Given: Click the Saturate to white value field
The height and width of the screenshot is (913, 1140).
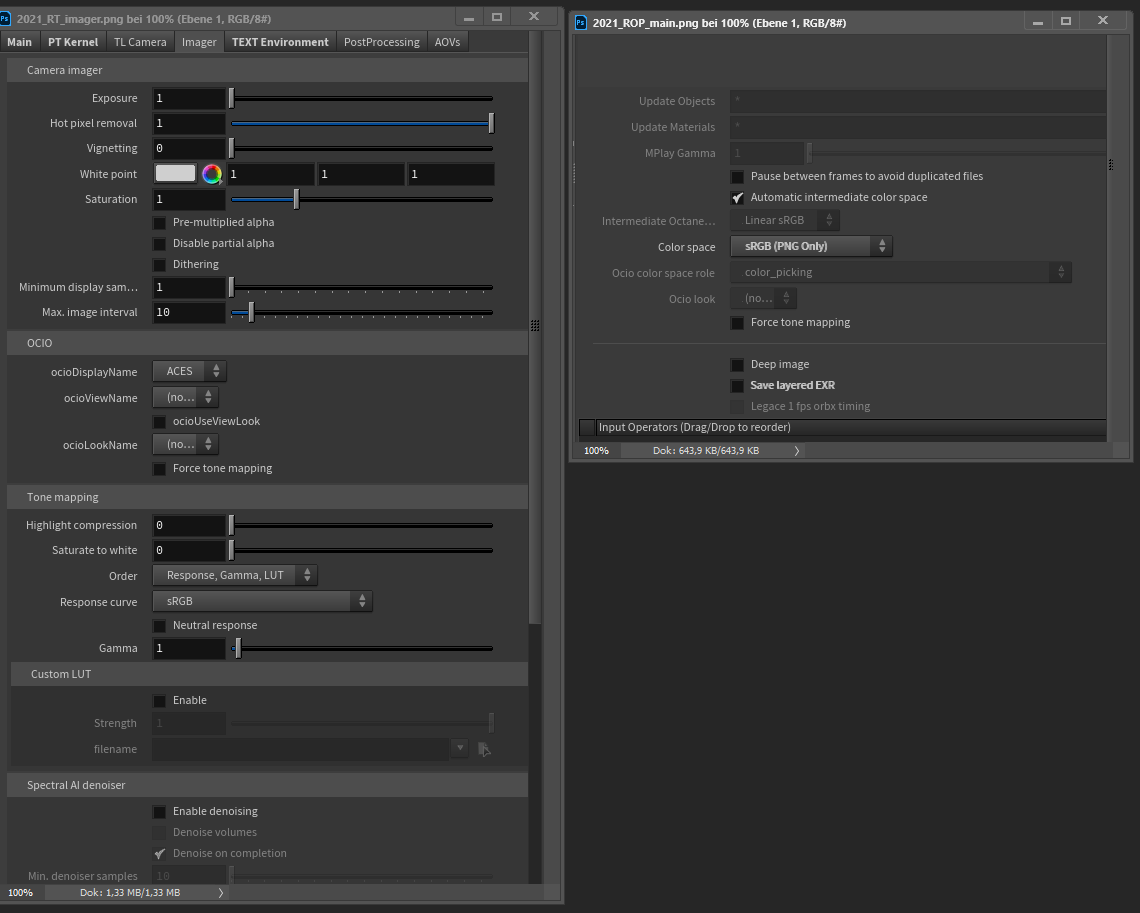Looking at the screenshot, I should click(189, 550).
